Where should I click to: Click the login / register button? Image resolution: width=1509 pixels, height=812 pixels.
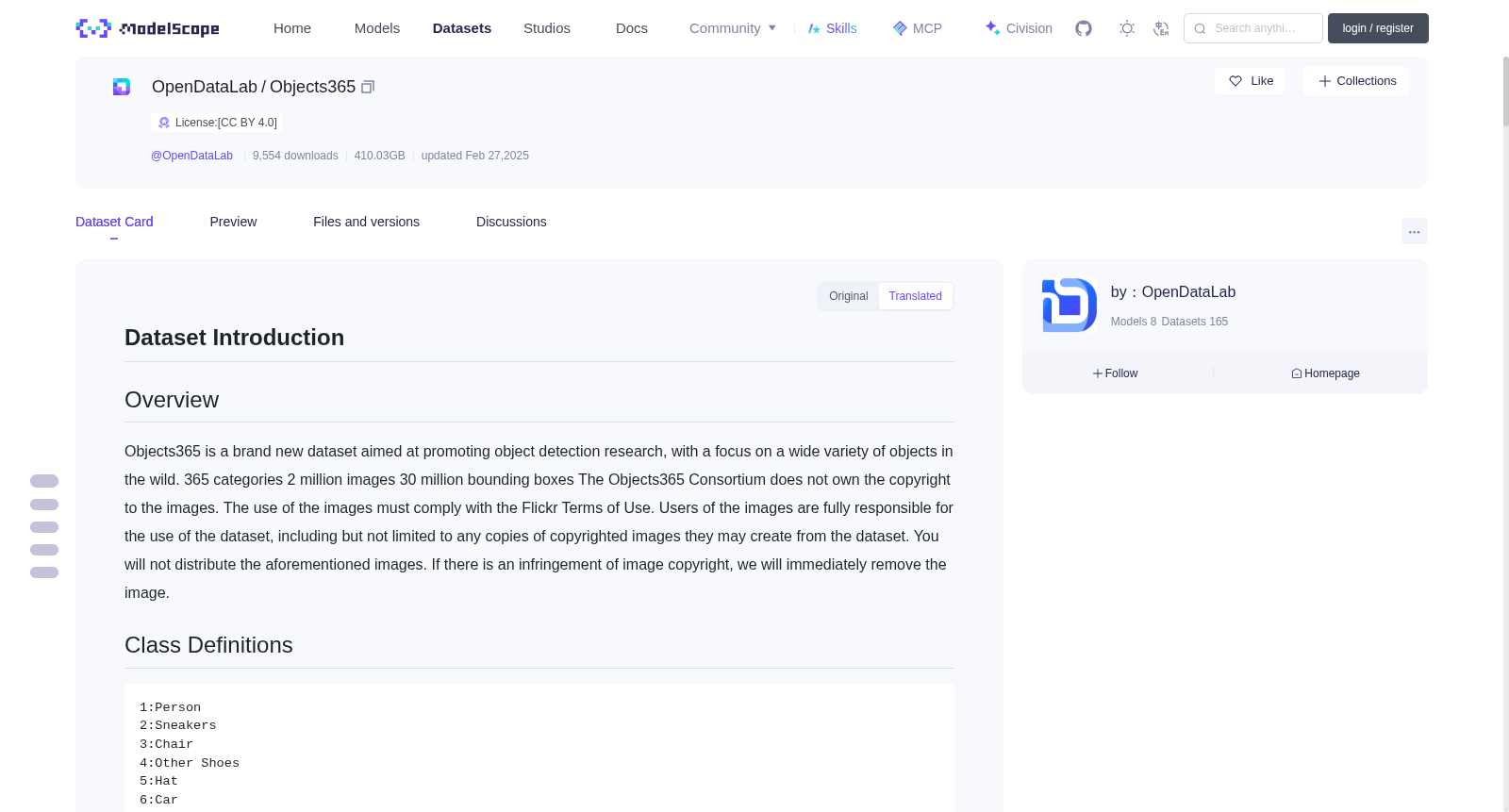click(x=1378, y=28)
